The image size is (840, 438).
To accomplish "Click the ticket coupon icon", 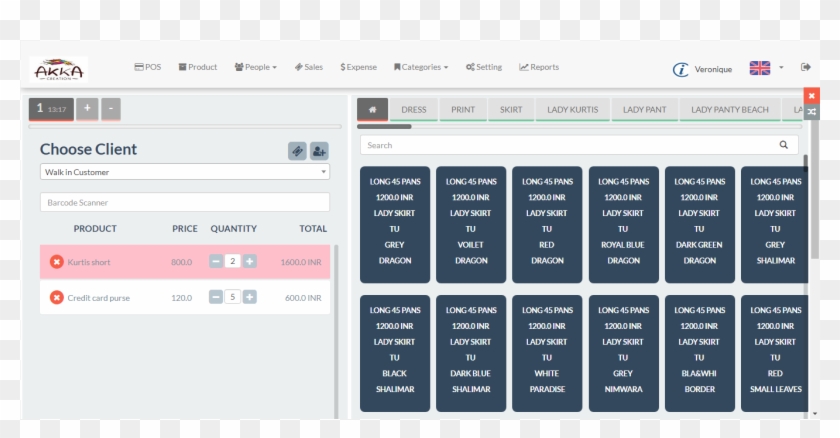I will 297,151.
